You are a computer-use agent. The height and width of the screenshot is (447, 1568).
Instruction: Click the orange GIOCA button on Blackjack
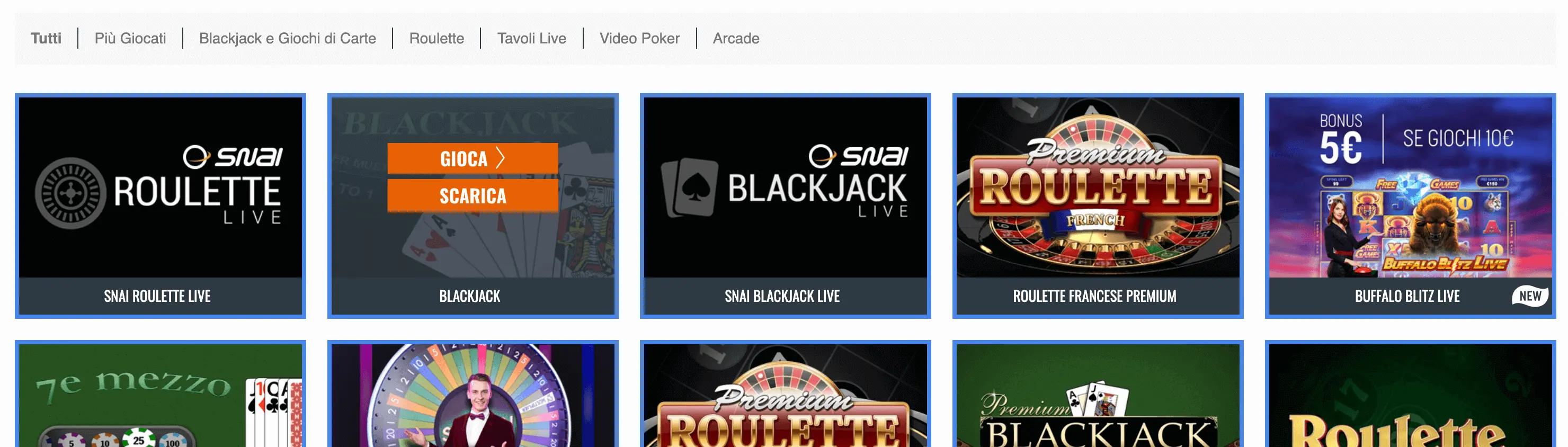pyautogui.click(x=473, y=158)
